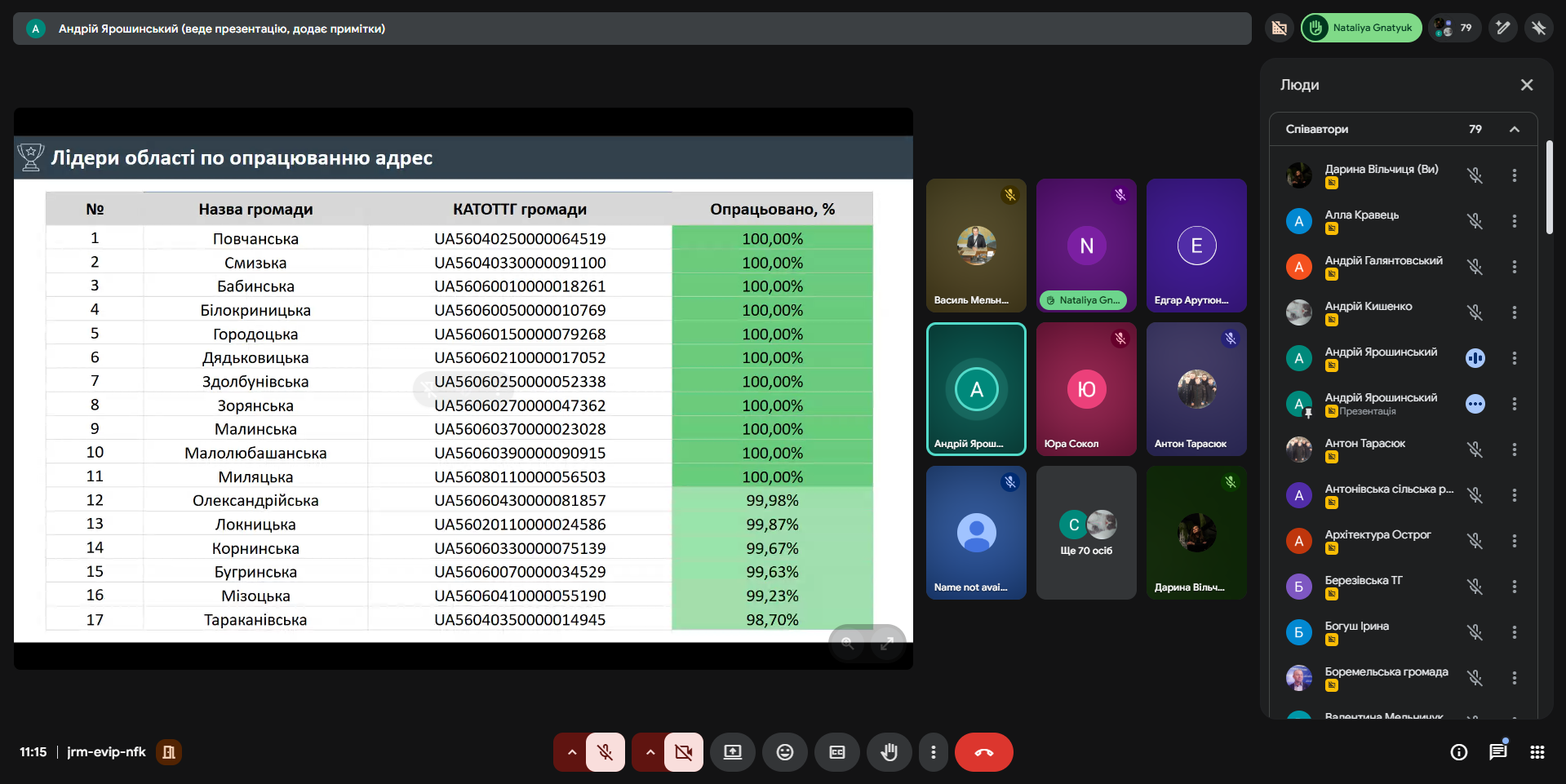
Task: Open more options for Алла Кравець
Action: pyautogui.click(x=1514, y=221)
